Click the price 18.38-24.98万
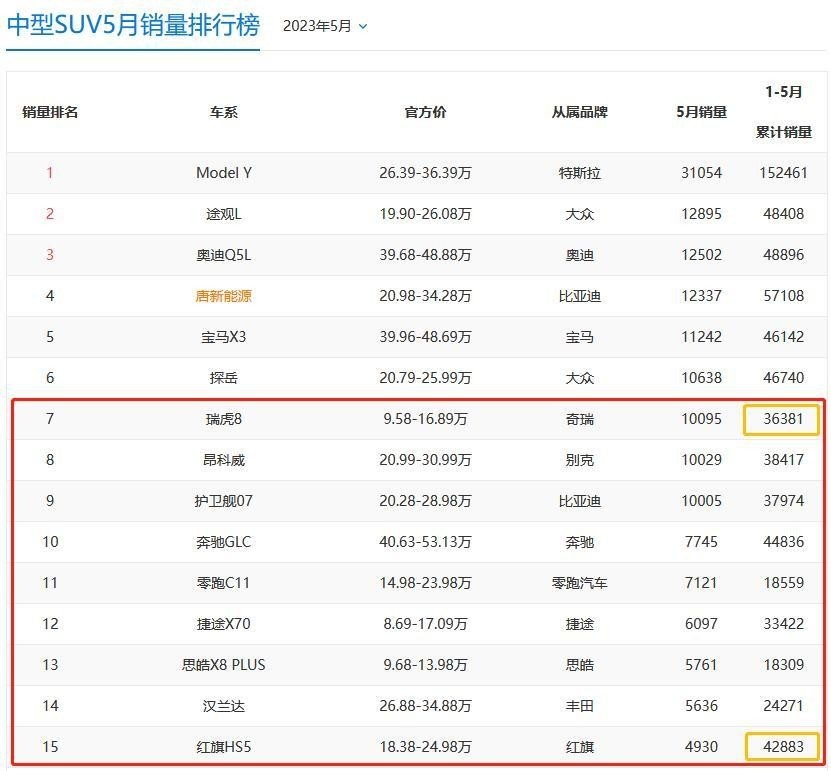The width and height of the screenshot is (831, 771). click(425, 747)
